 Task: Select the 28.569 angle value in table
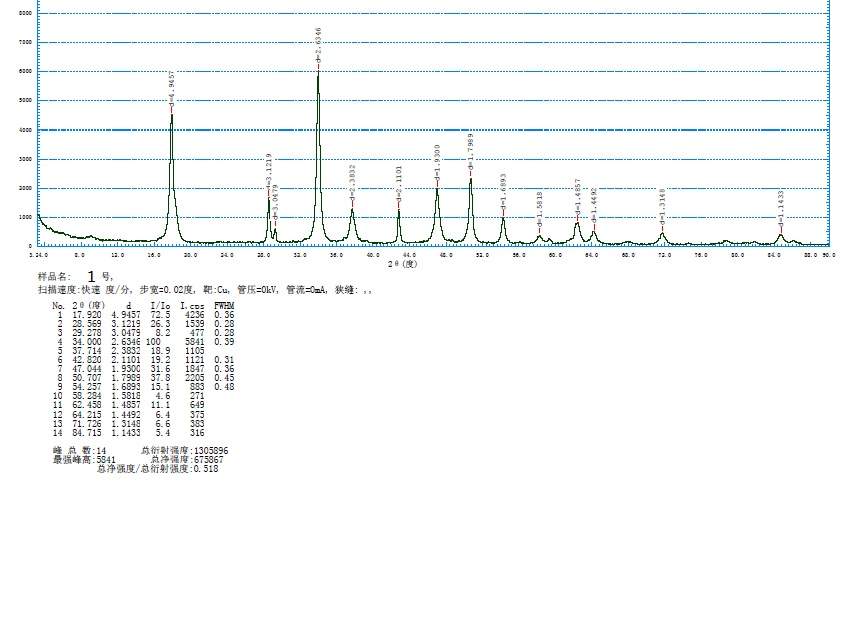(87, 324)
